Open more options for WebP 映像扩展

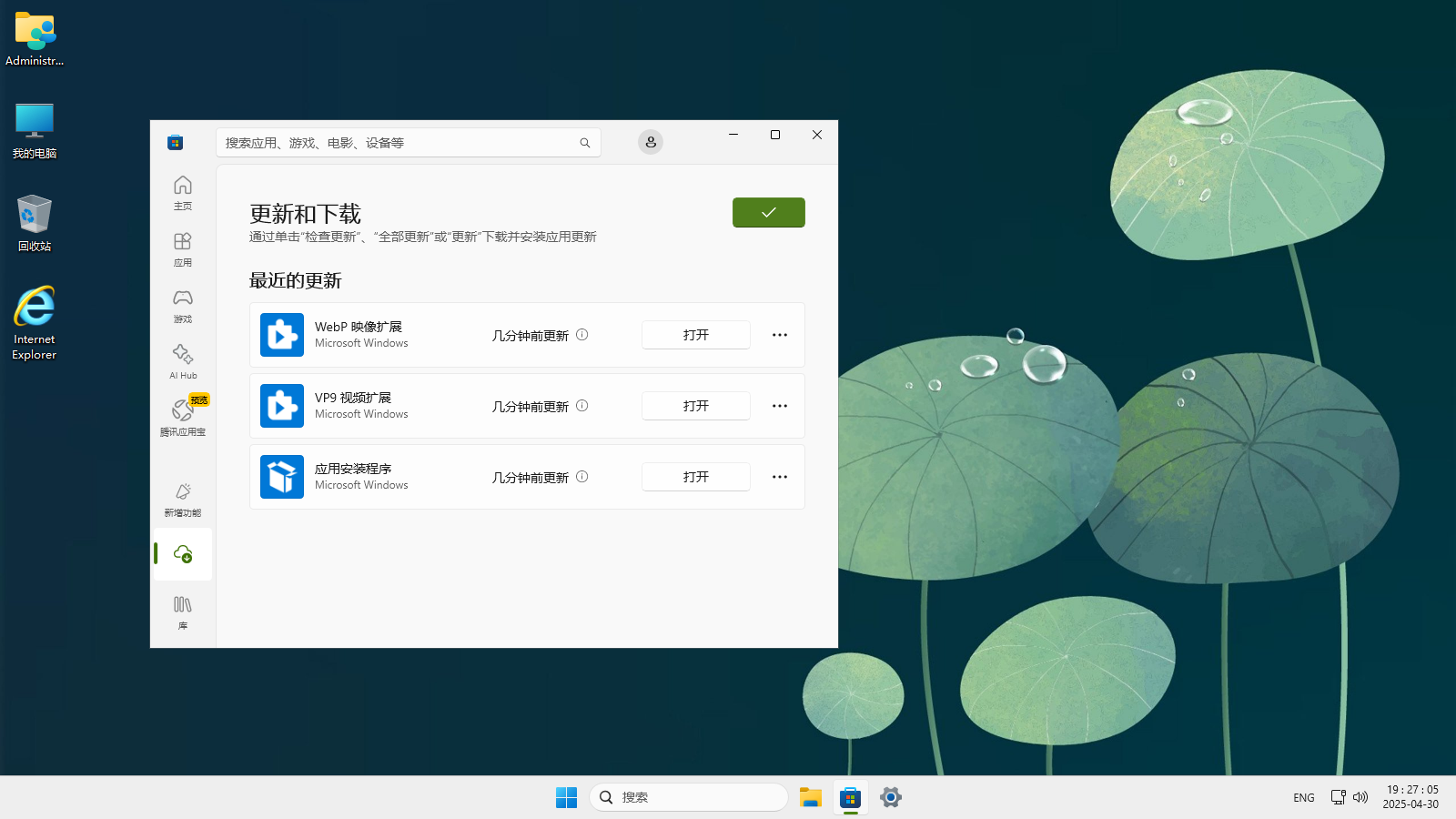point(780,335)
